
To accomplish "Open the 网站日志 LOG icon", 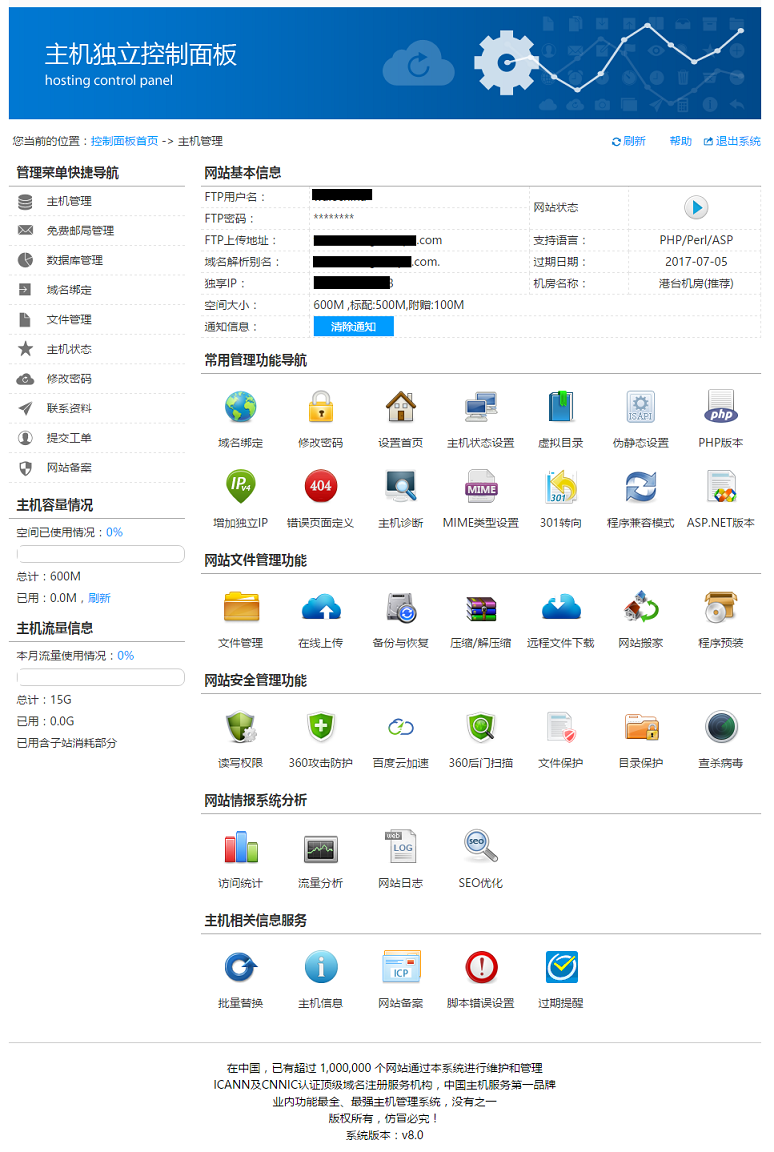I will 400,847.
